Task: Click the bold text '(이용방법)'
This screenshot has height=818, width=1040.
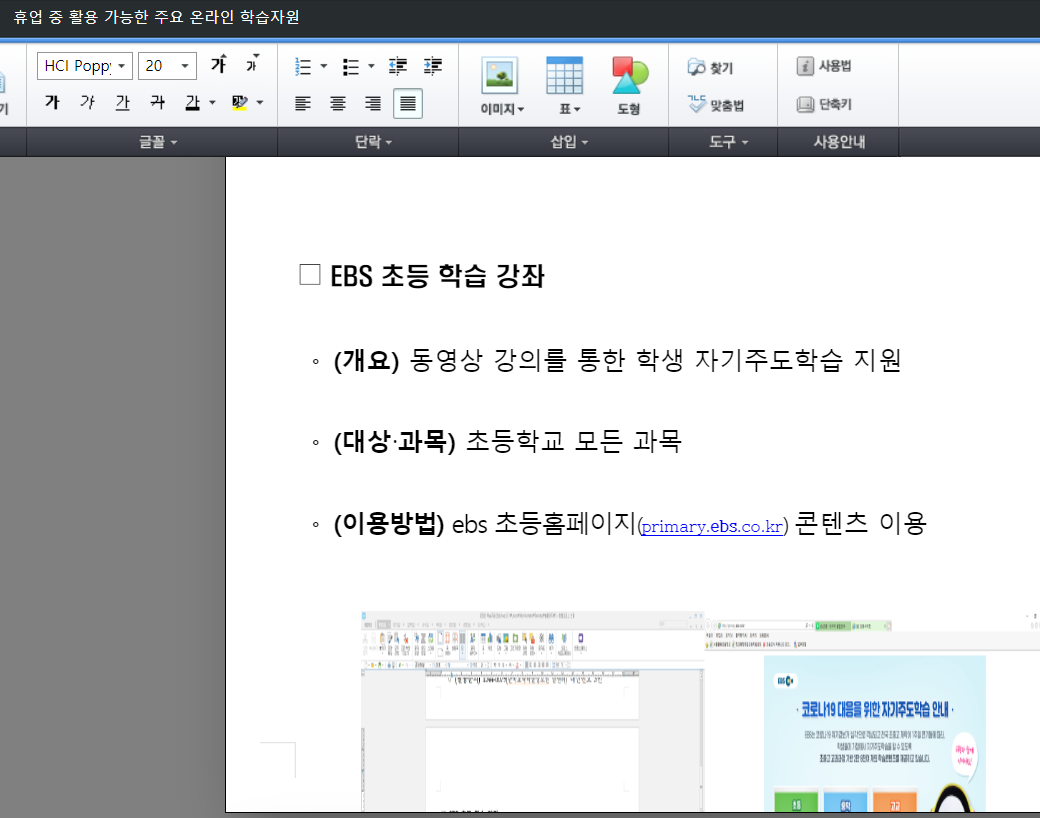Action: [389, 524]
